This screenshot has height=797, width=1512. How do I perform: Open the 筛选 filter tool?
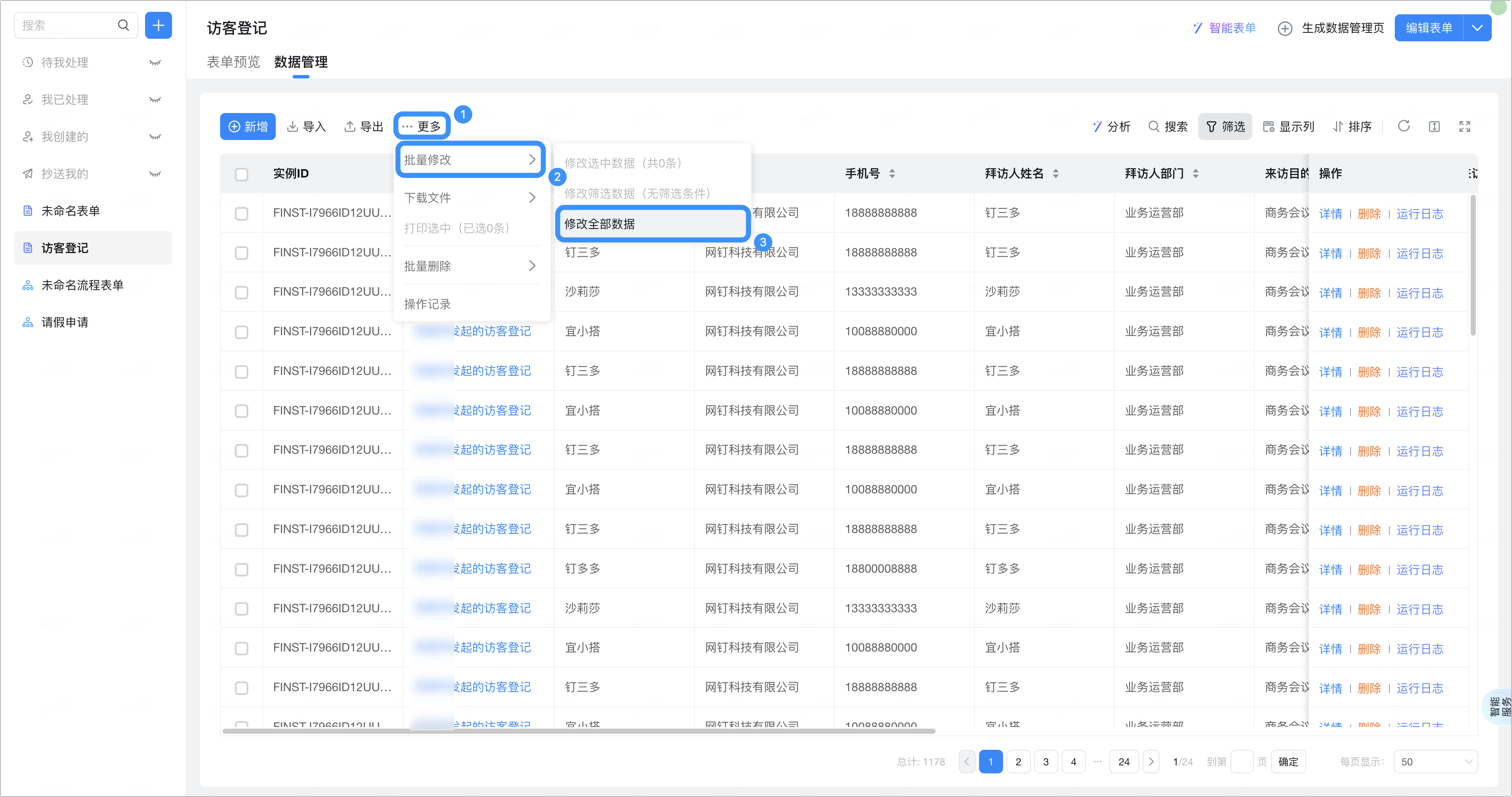tap(1225, 126)
